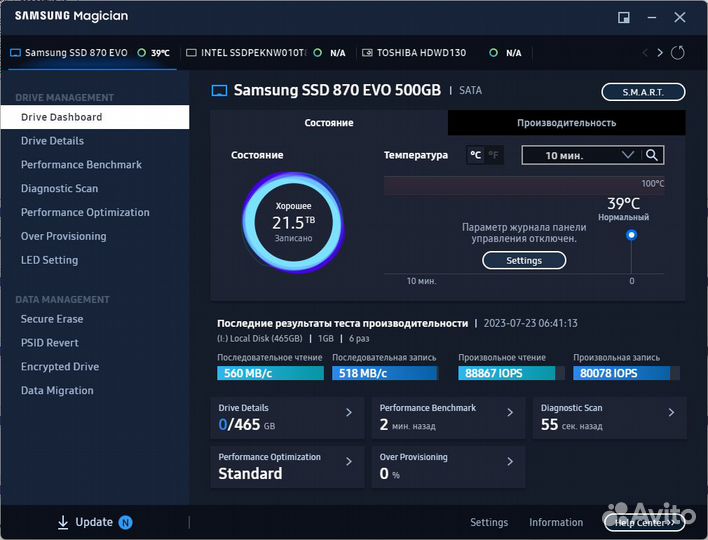708x540 pixels.
Task: Switch temperature unit to Celsius
Action: 475,155
